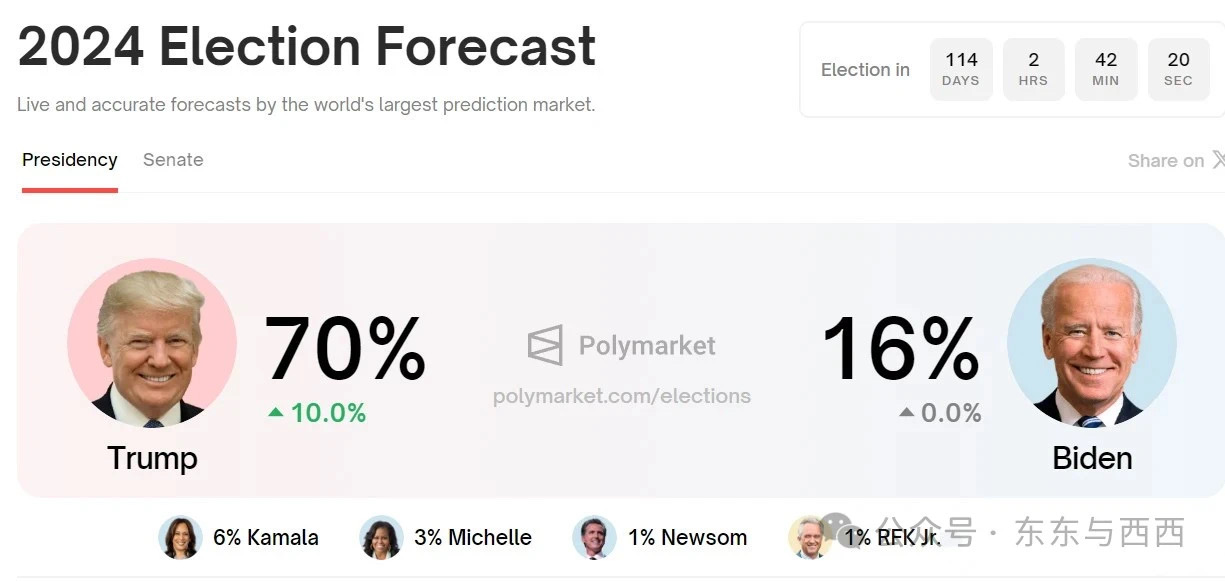
Task: Click the X share icon
Action: click(x=1218, y=160)
